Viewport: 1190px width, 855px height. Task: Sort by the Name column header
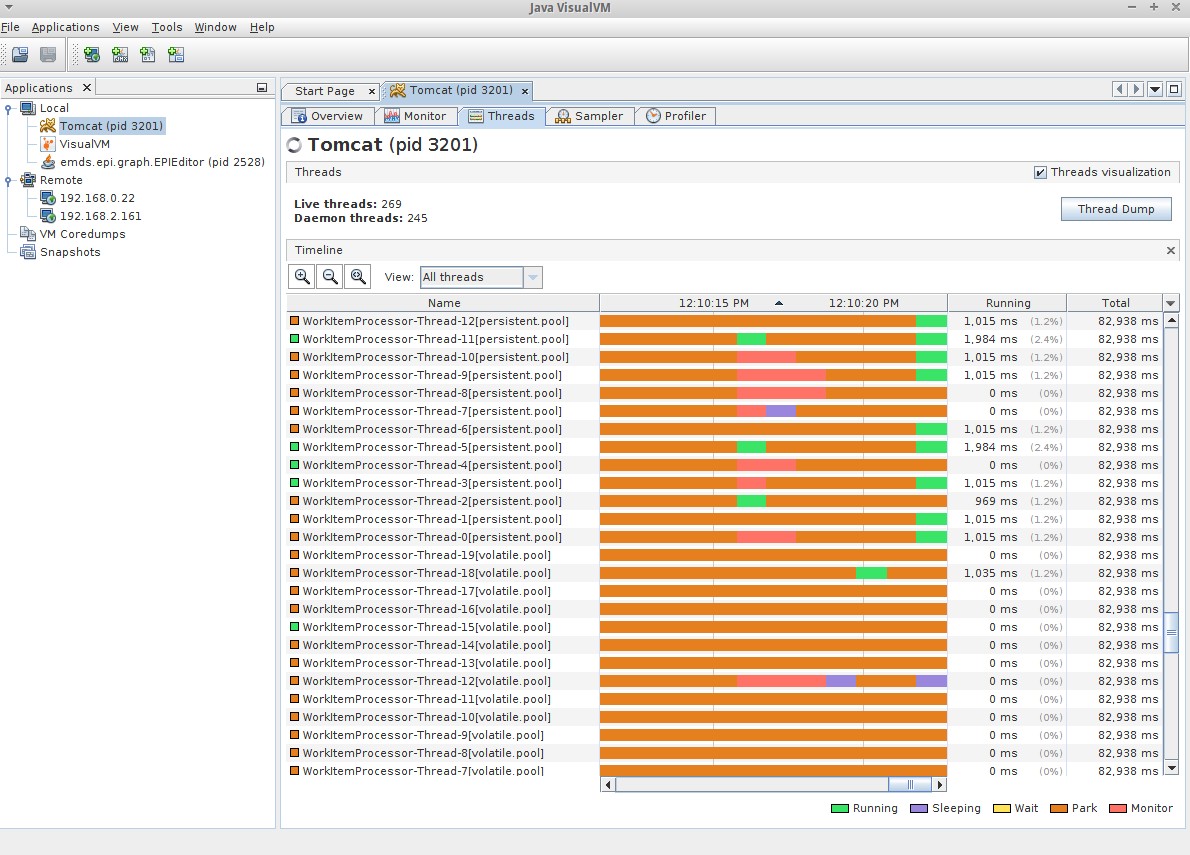[x=443, y=303]
